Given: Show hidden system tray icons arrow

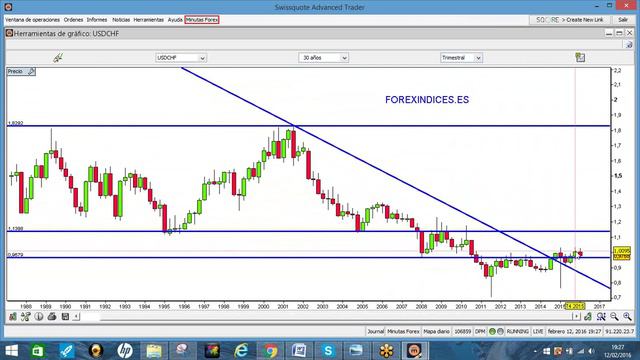Looking at the screenshot, I should click(535, 351).
